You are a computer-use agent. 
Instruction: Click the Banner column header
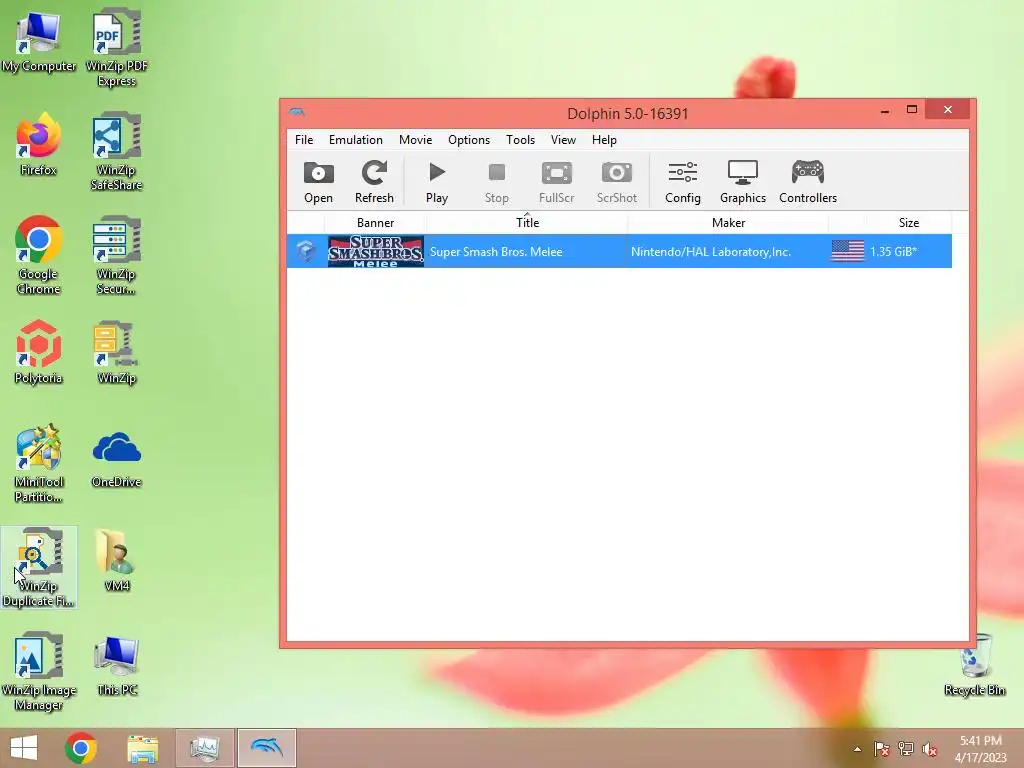(x=376, y=223)
